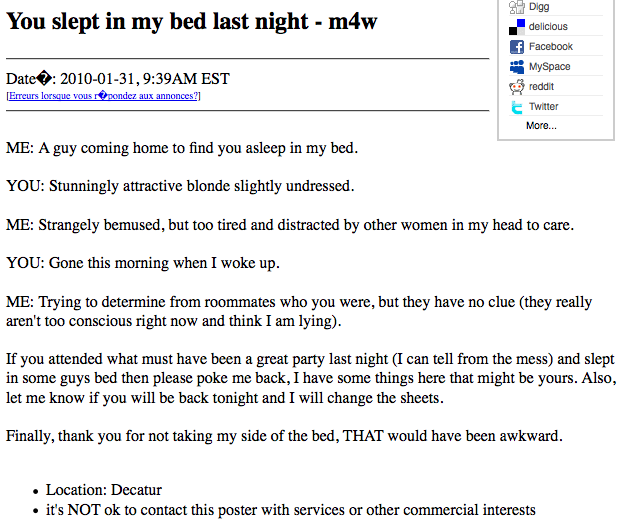Expand More... sharing options
This screenshot has height=527, width=629.
coord(541,126)
